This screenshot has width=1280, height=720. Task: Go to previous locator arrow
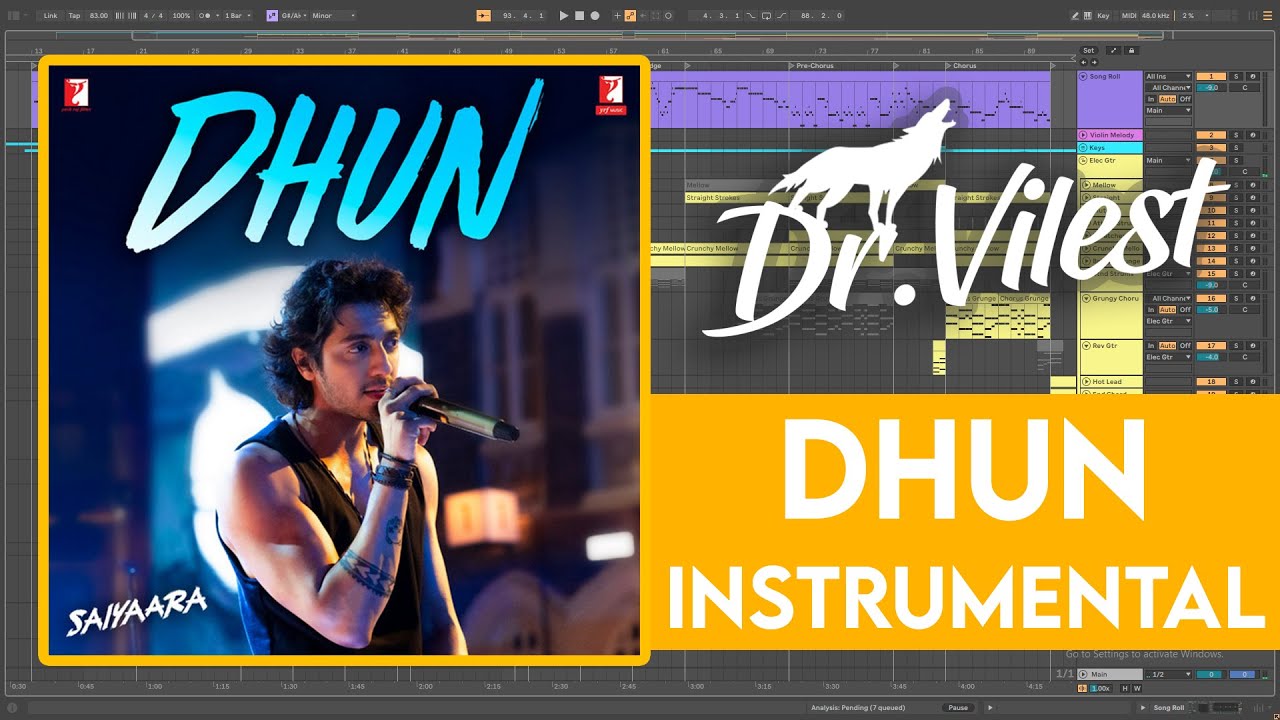pos(1084,62)
